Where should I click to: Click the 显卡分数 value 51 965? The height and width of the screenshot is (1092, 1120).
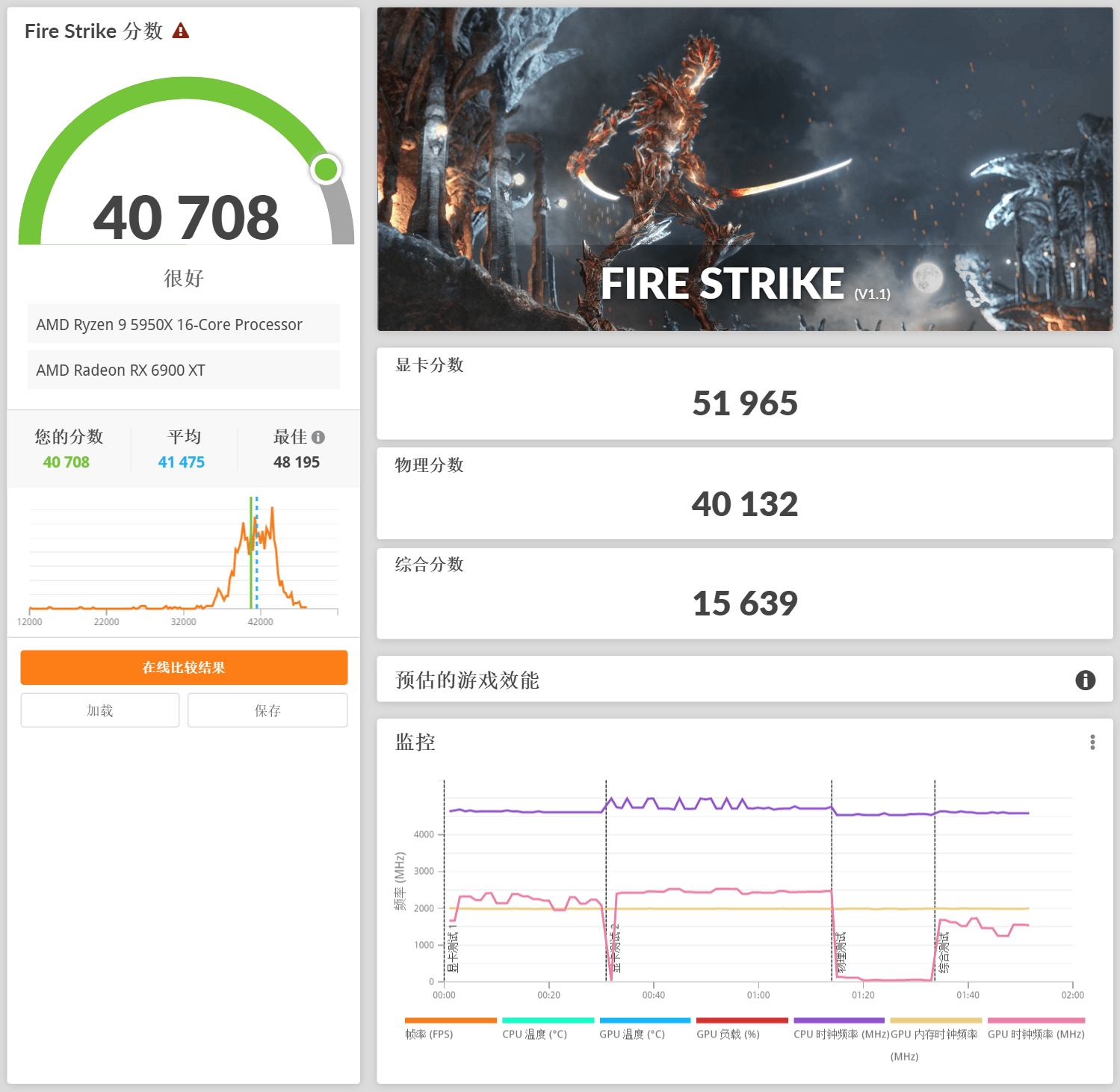pos(745,403)
